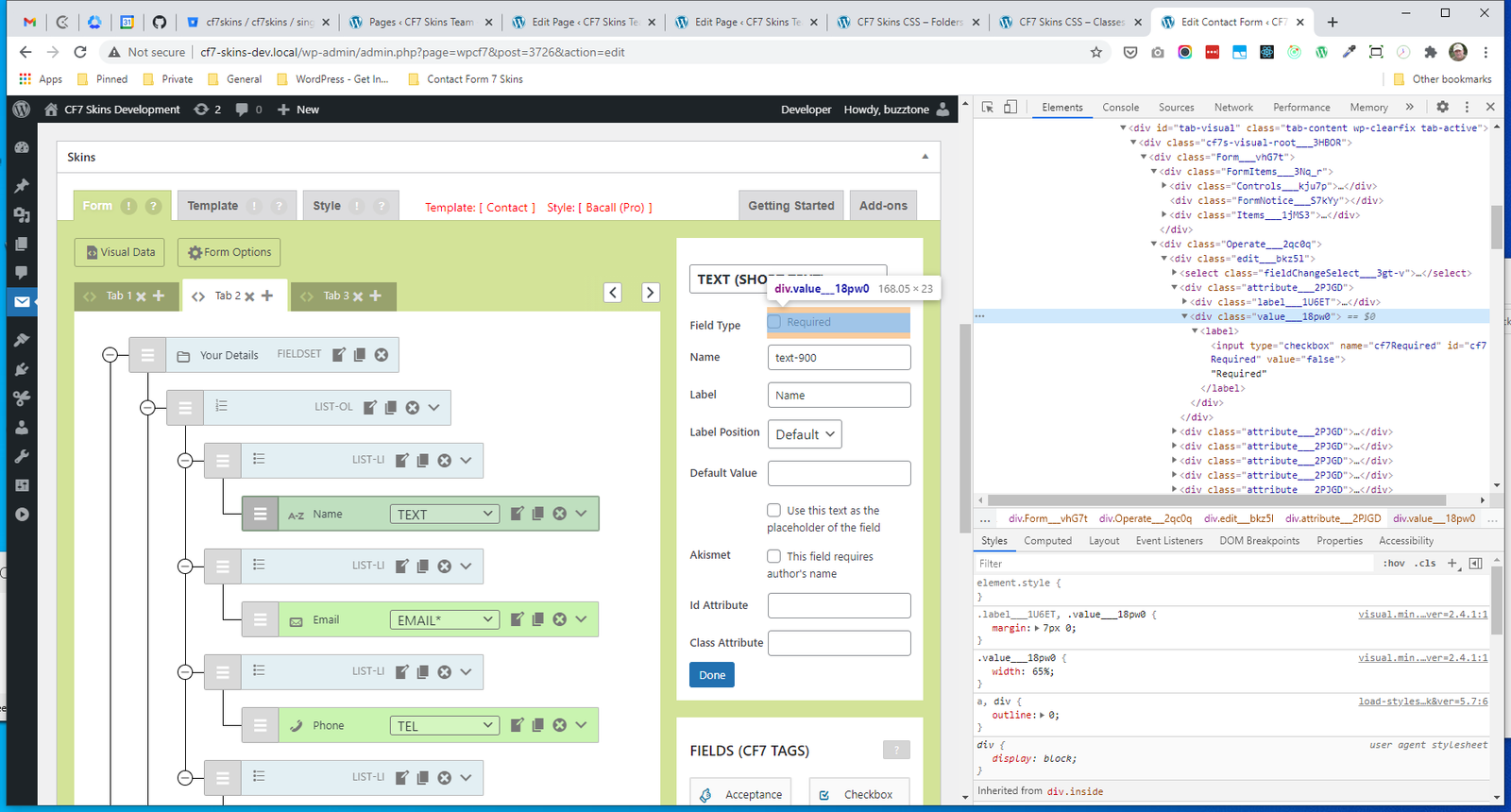The height and width of the screenshot is (812, 1511).
Task: Click the drag handle on Your Details fieldset
Action: [147, 355]
